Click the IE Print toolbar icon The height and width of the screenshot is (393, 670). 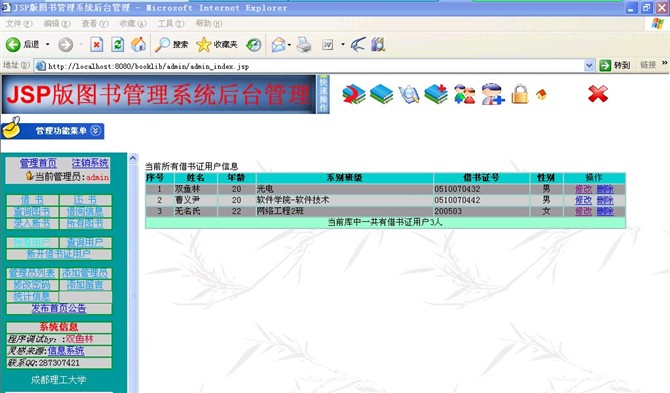304,44
